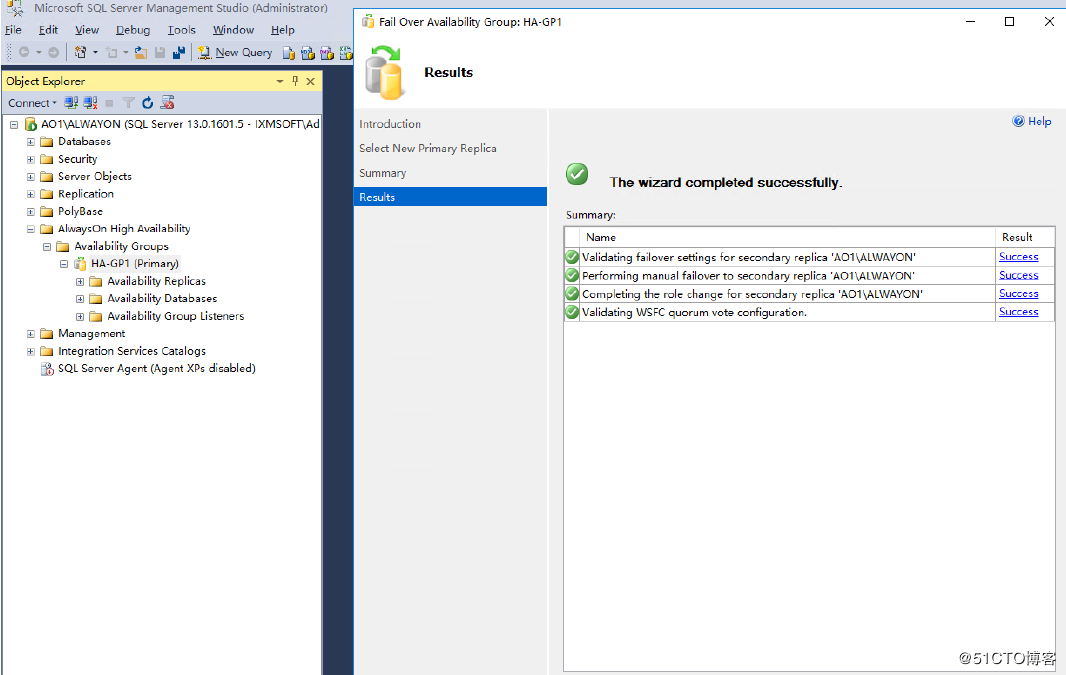
Task: Click New Query in the SSMS toolbar
Action: click(235, 52)
